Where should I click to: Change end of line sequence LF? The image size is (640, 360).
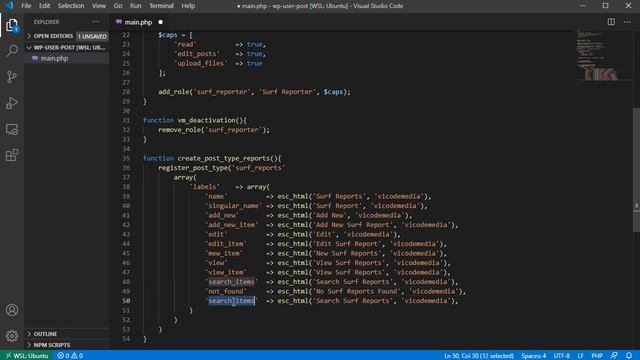pos(580,356)
